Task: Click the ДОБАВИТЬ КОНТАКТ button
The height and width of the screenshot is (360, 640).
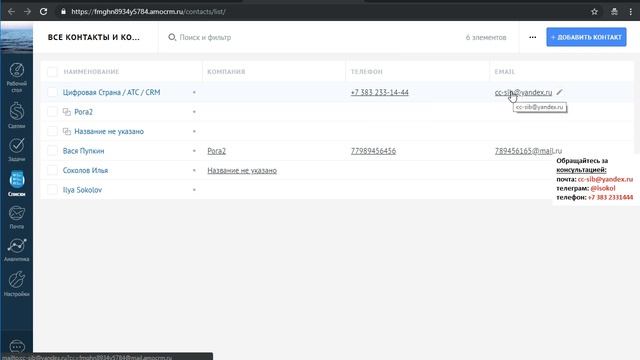Action: [x=586, y=37]
